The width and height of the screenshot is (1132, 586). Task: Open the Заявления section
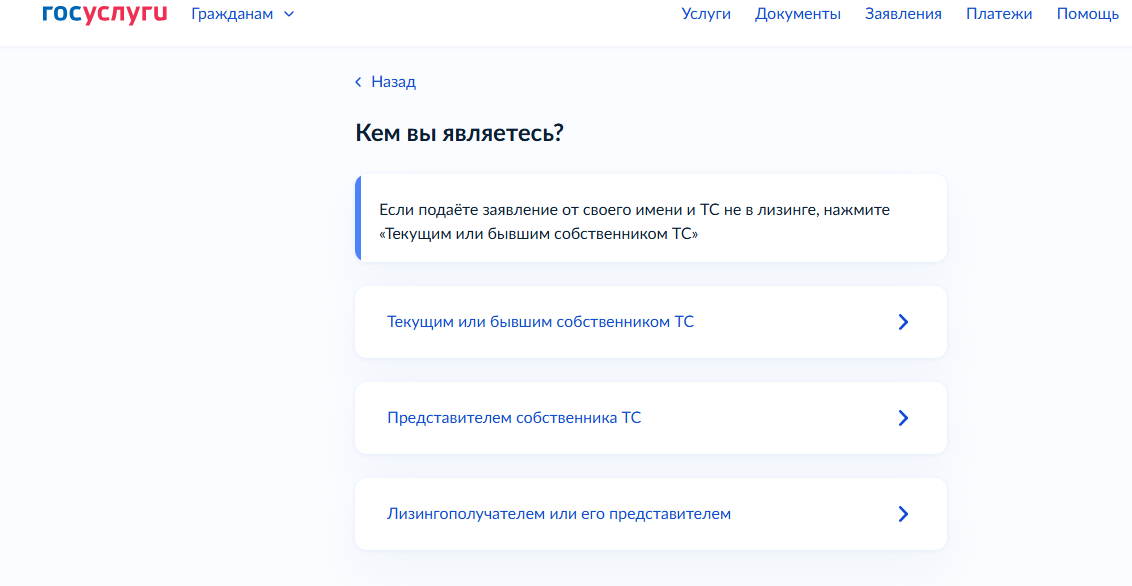click(903, 14)
